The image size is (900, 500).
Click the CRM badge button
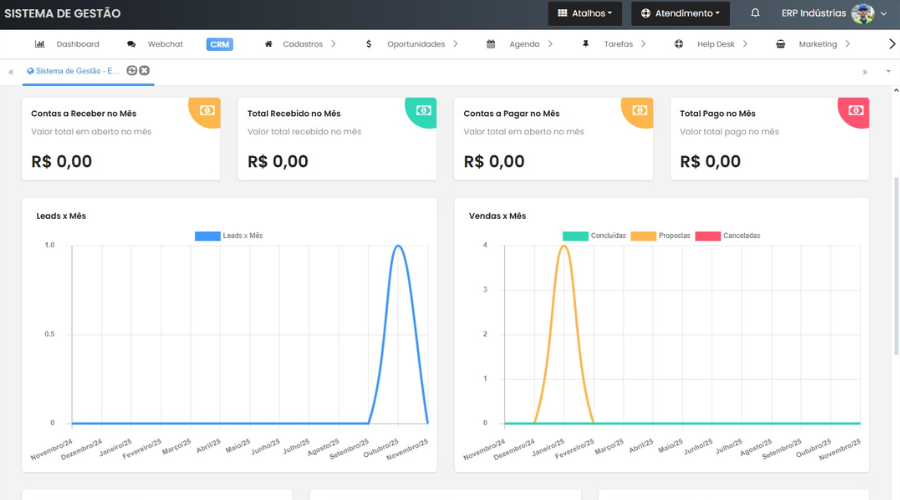point(220,44)
